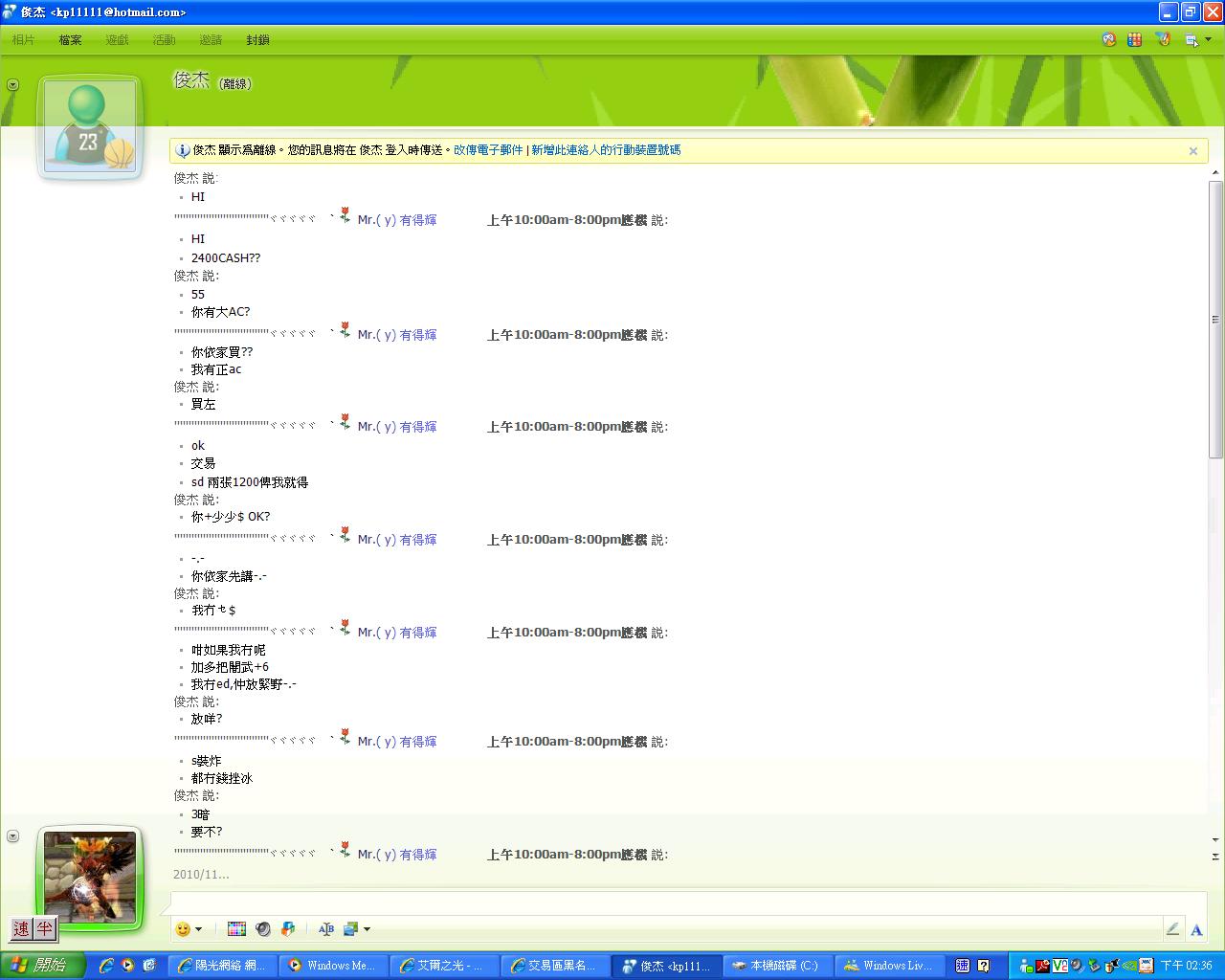
Task: Switch to 交易區黑名 taskbar window
Action: 556,966
